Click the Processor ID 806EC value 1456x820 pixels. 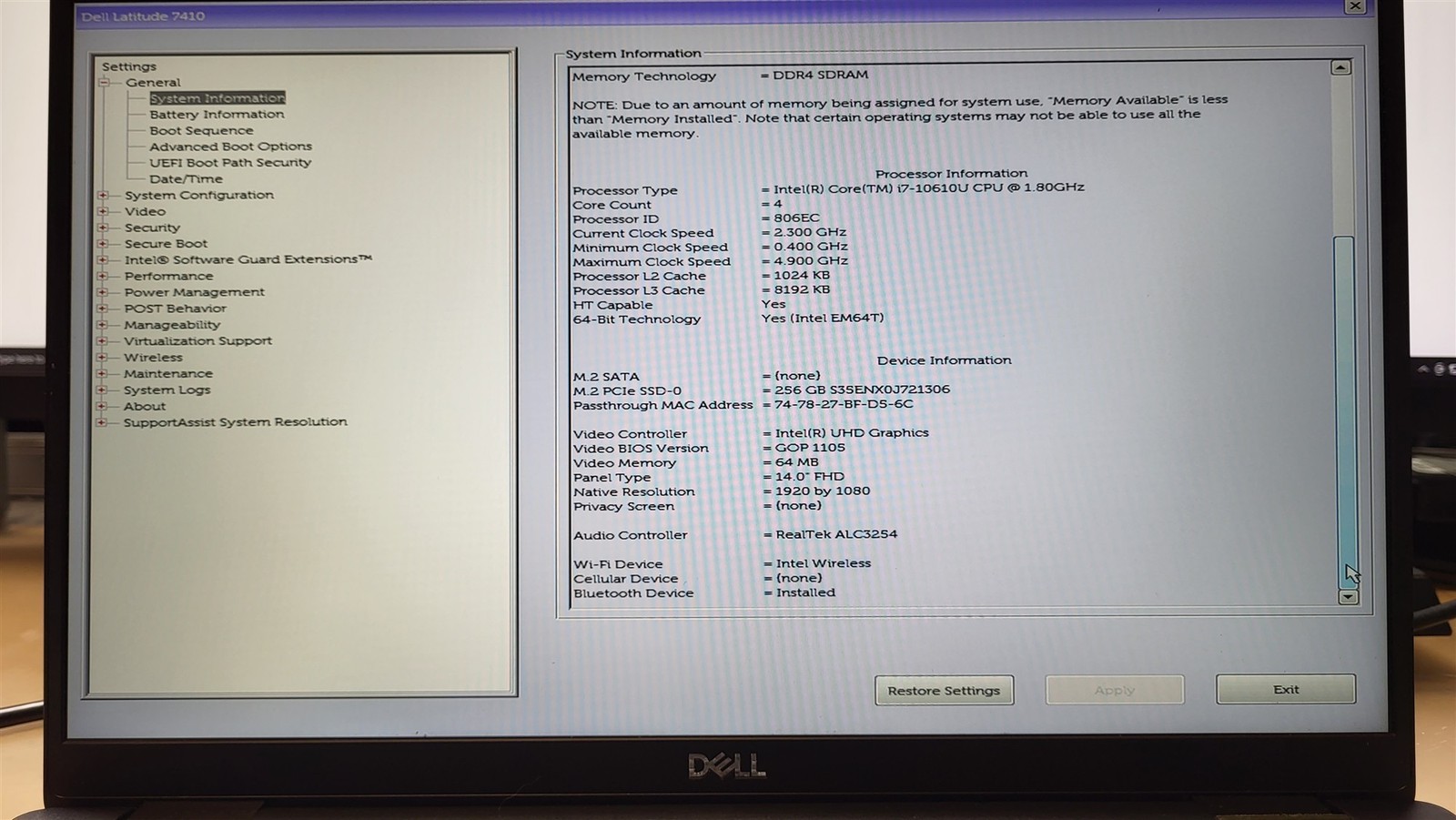[x=796, y=218]
